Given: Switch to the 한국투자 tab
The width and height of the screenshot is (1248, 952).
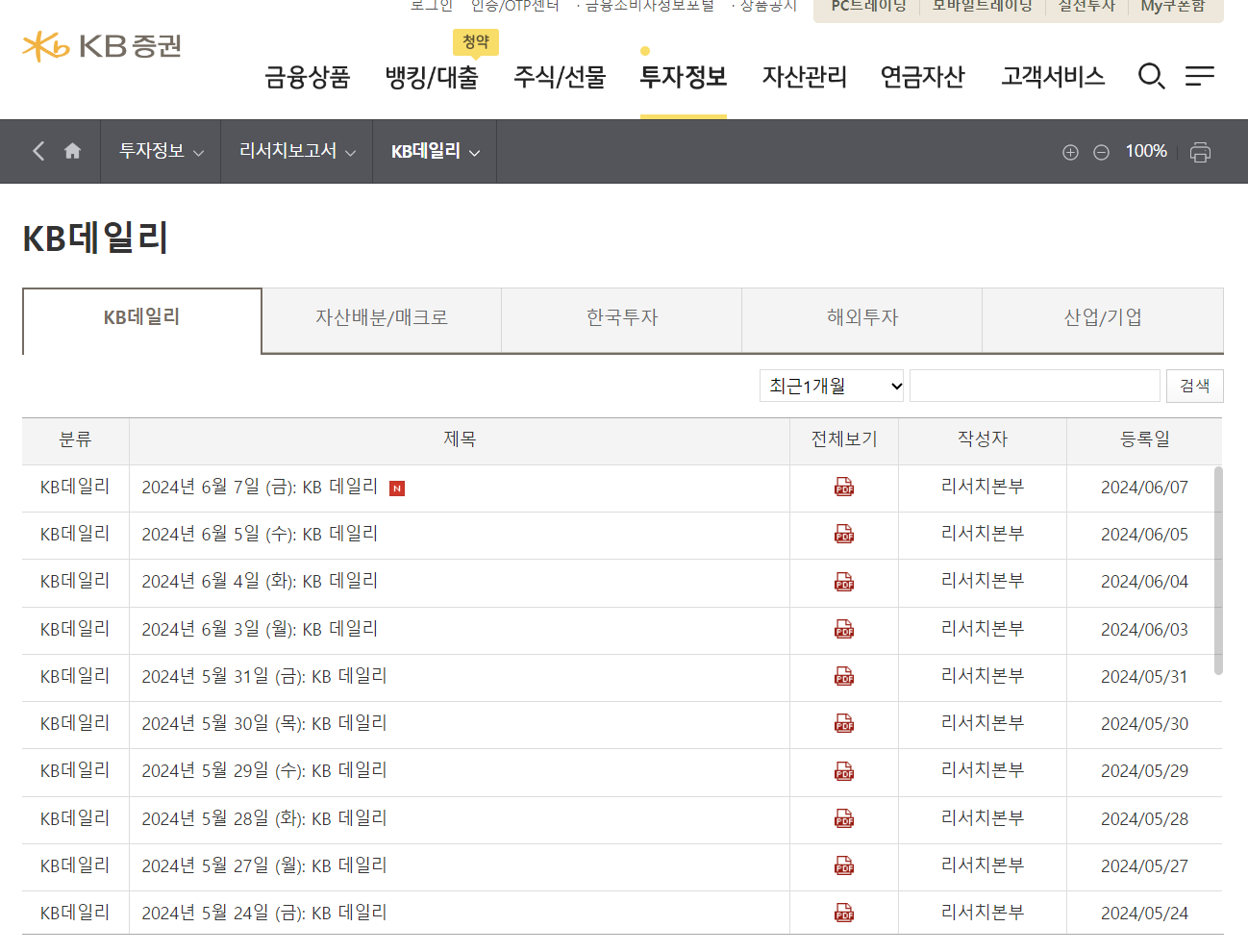Looking at the screenshot, I should point(622,319).
